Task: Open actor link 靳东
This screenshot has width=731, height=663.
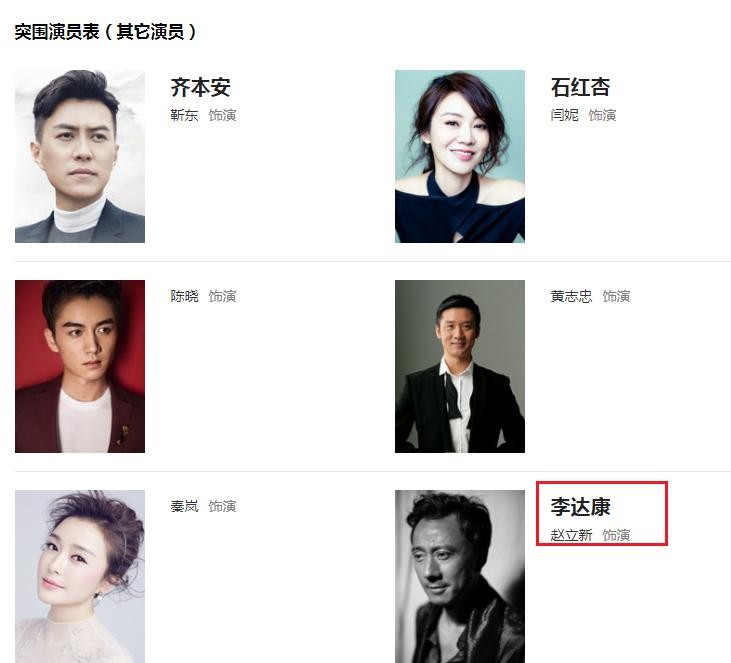Action: point(184,115)
